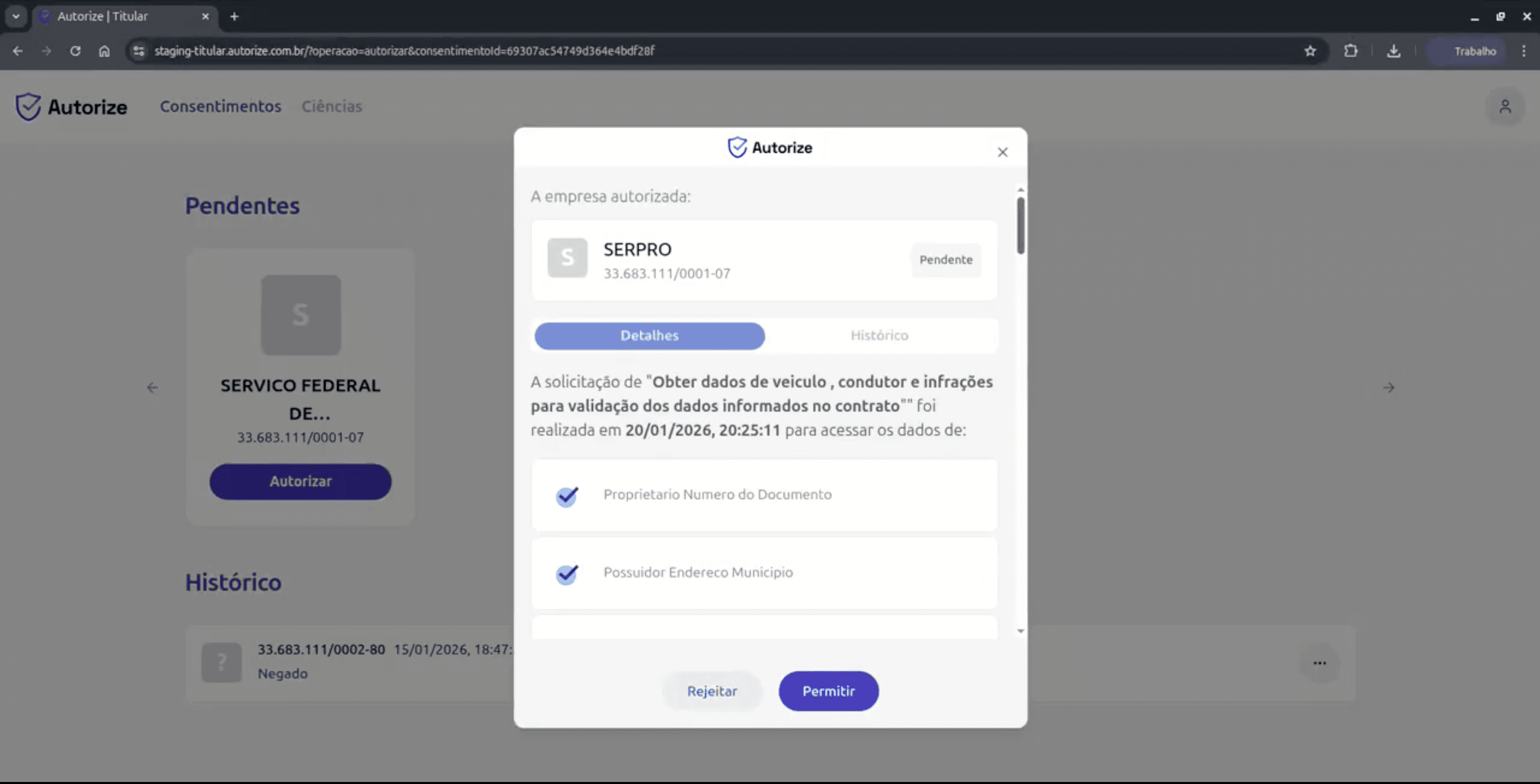
Task: Open Chrome three-dot menu
Action: (1524, 51)
